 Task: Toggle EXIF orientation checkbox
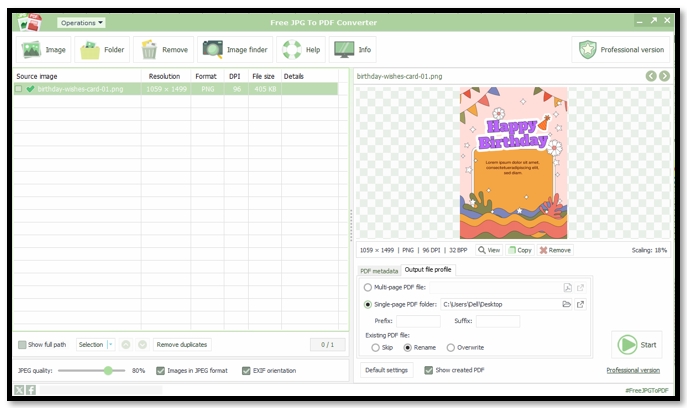(x=246, y=370)
